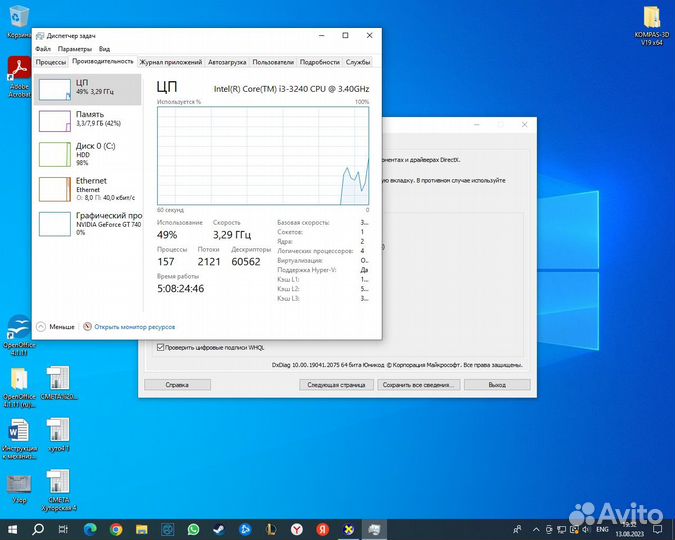Image resolution: width=675 pixels, height=540 pixels.
Task: Launch Google Chrome from the taskbar
Action: (x=116, y=529)
